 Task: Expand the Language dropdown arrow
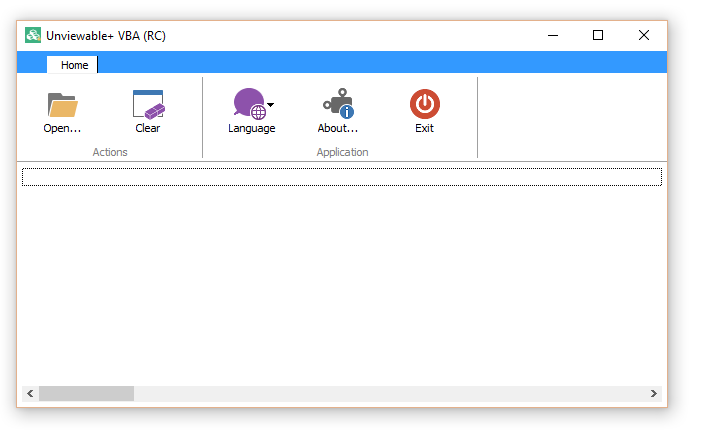(x=271, y=104)
